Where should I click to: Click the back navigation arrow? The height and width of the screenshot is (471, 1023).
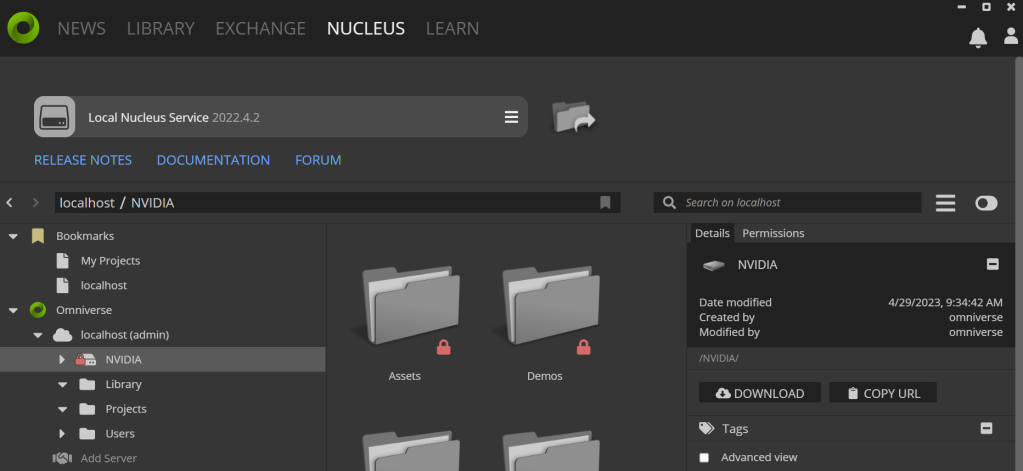coord(10,203)
